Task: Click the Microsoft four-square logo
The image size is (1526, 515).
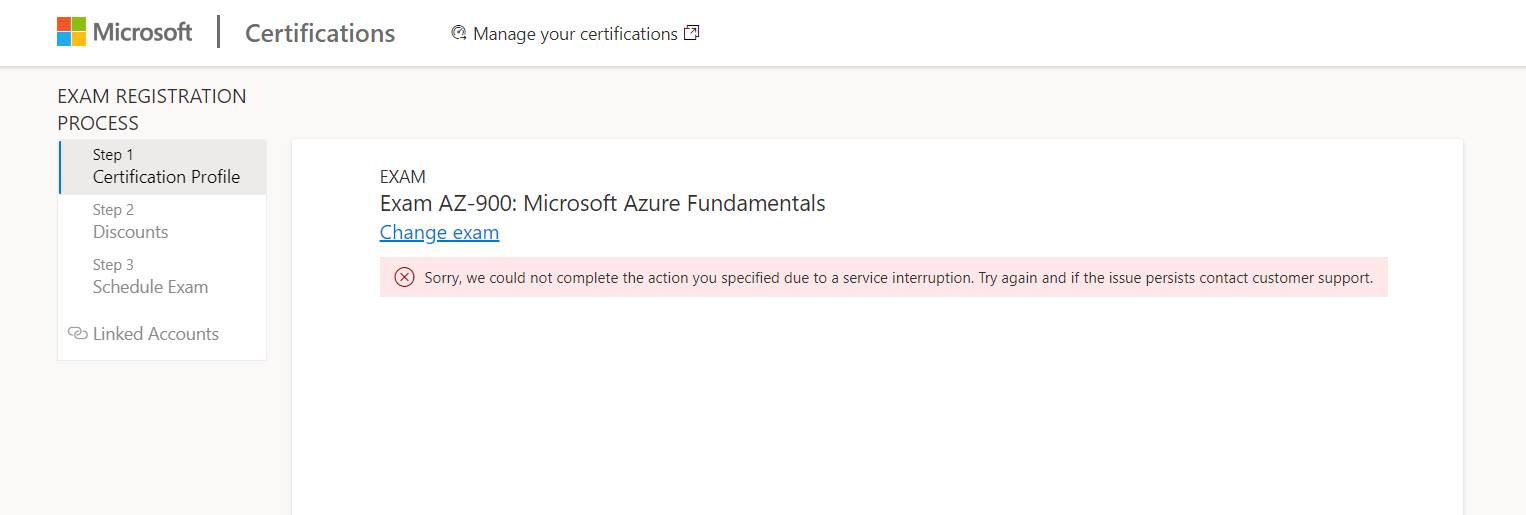Action: point(71,32)
